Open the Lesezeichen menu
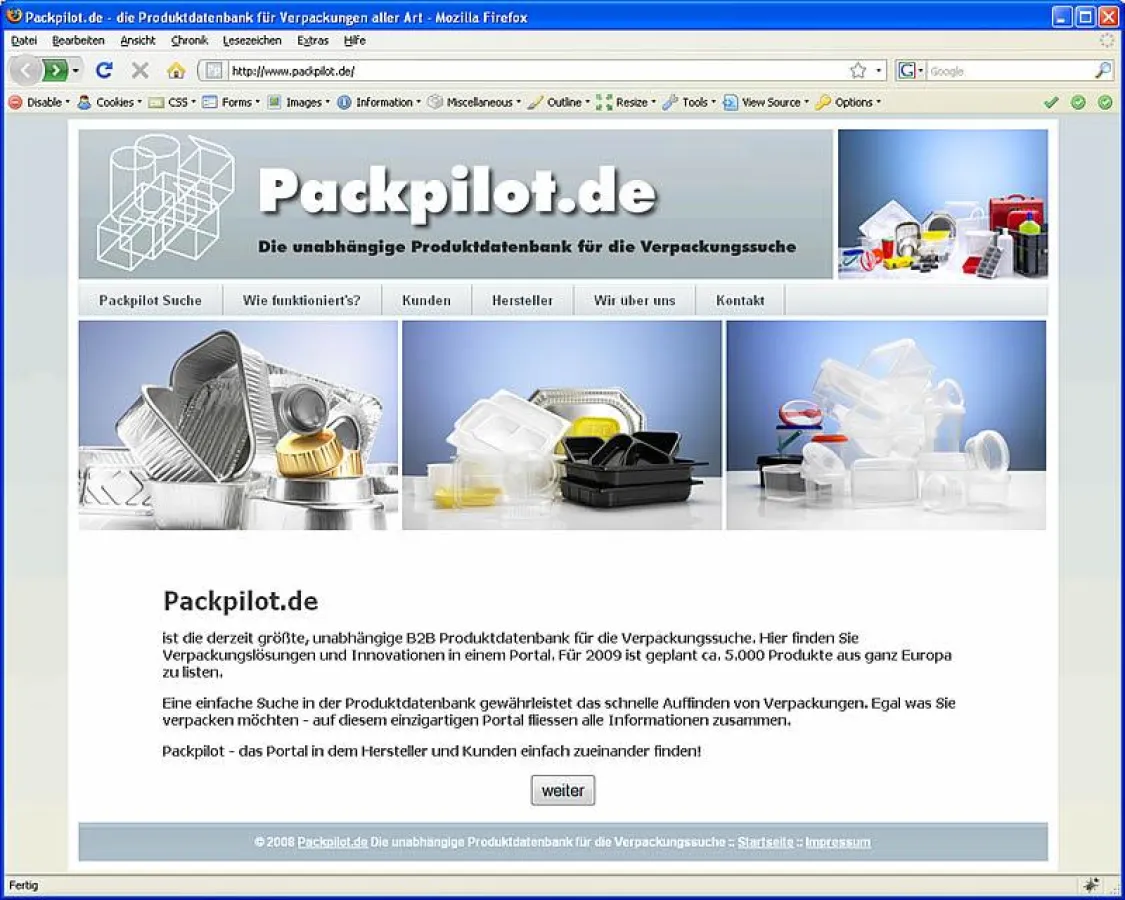 (x=252, y=41)
